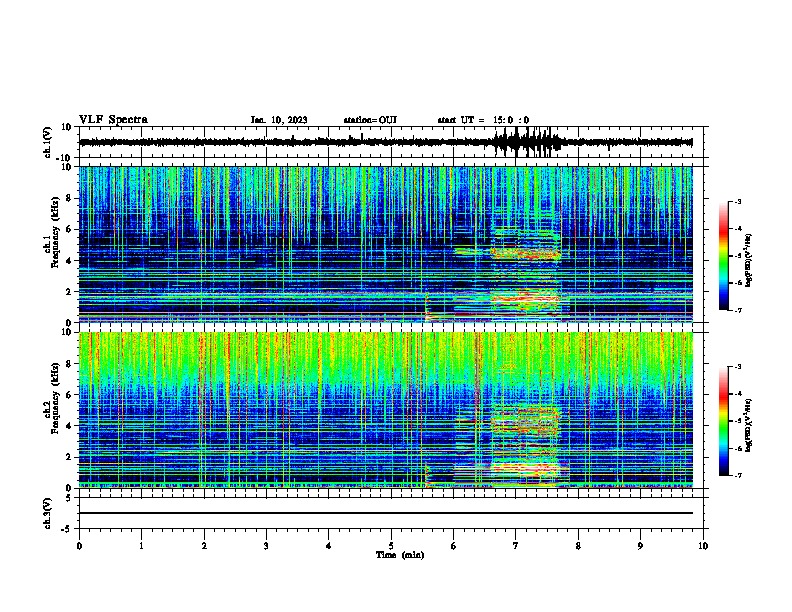Click the ch.1 spectrogram "8" kHz tick label
Image resolution: width=792 pixels, height=612 pixels.
tap(69, 198)
